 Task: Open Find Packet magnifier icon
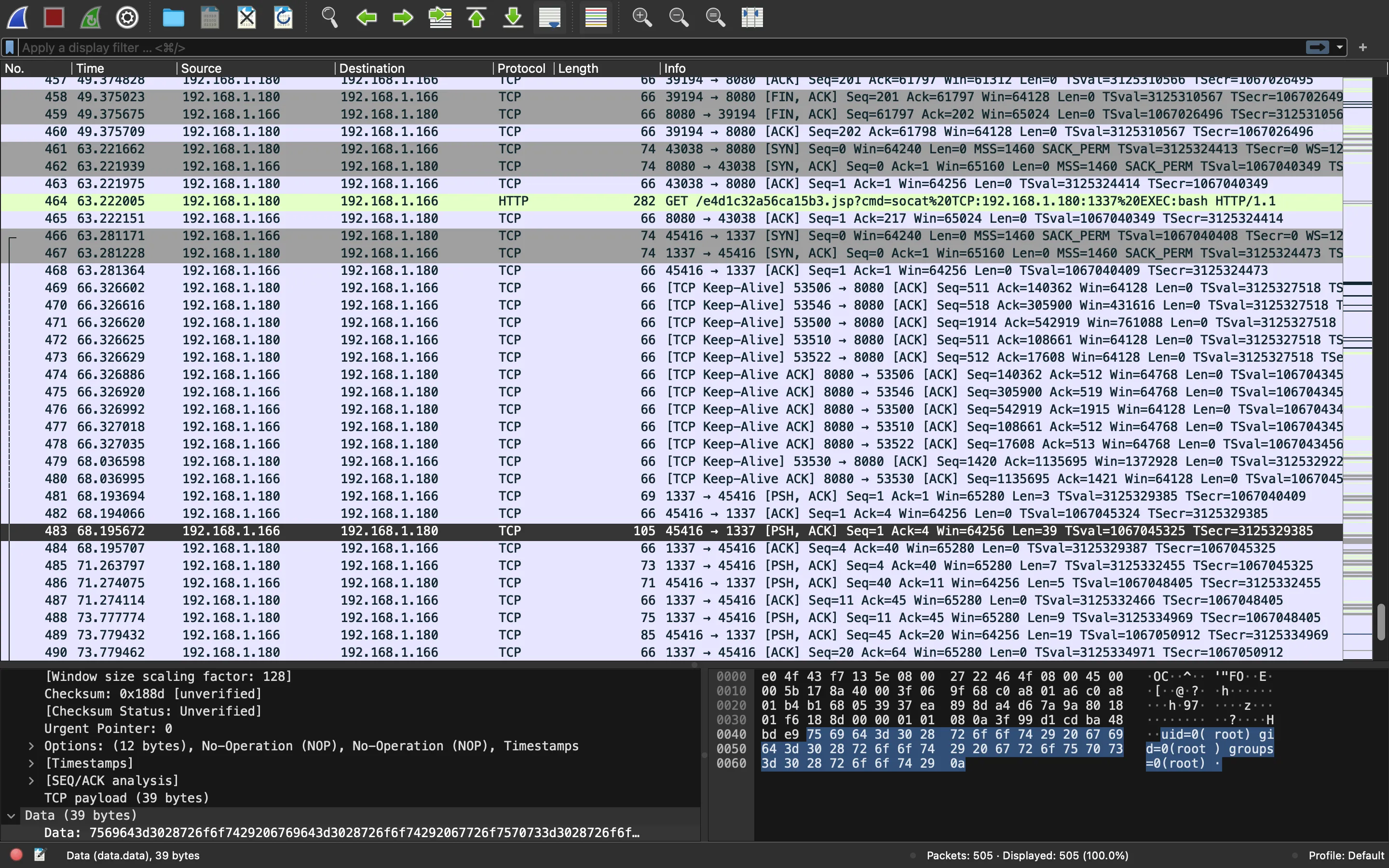tap(329, 17)
